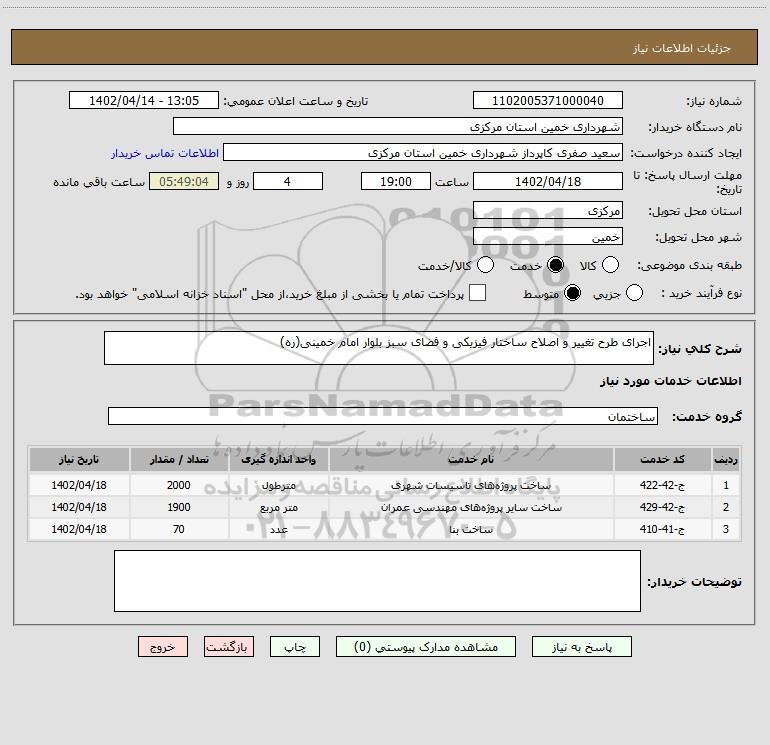The image size is (770, 745).
Task: Click the remaining days field showing 4
Action: click(288, 181)
